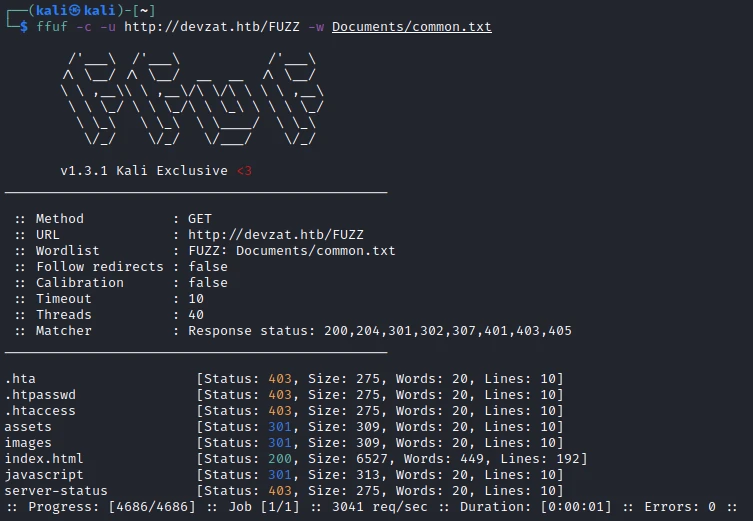This screenshot has width=753, height=521.
Task: Click the Wordlist value line
Action: tap(291, 251)
